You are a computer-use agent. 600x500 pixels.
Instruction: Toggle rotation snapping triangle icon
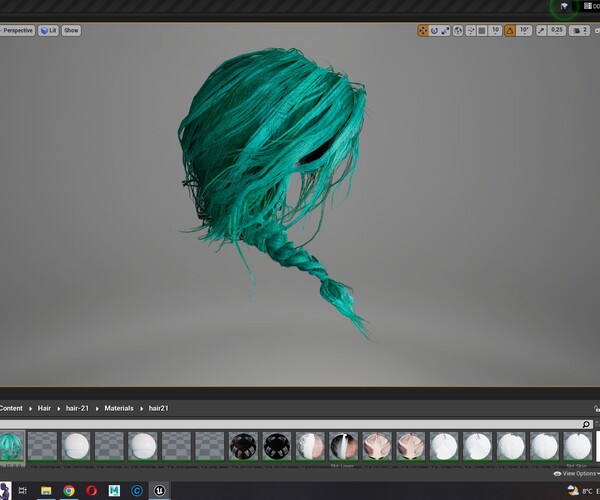click(510, 31)
